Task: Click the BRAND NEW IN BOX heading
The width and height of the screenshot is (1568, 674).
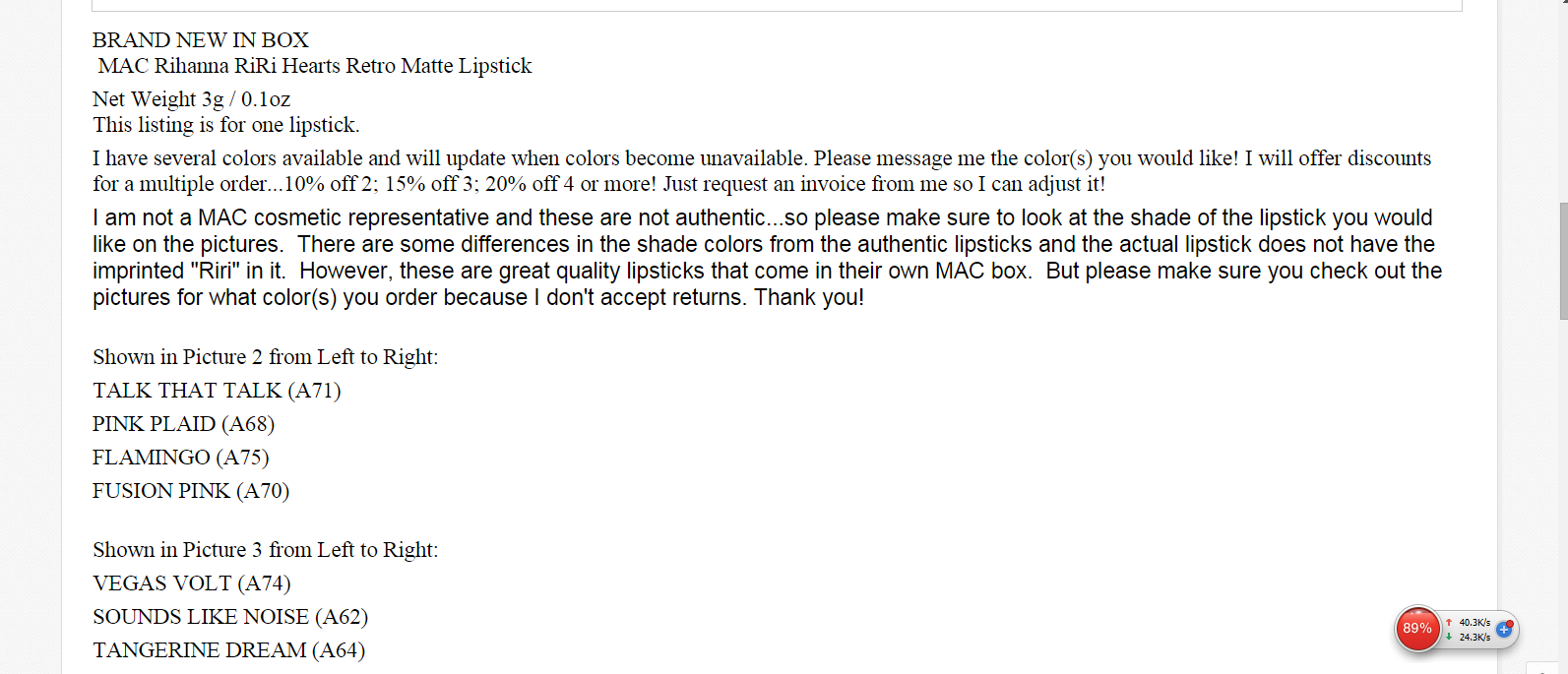Action: tap(201, 40)
